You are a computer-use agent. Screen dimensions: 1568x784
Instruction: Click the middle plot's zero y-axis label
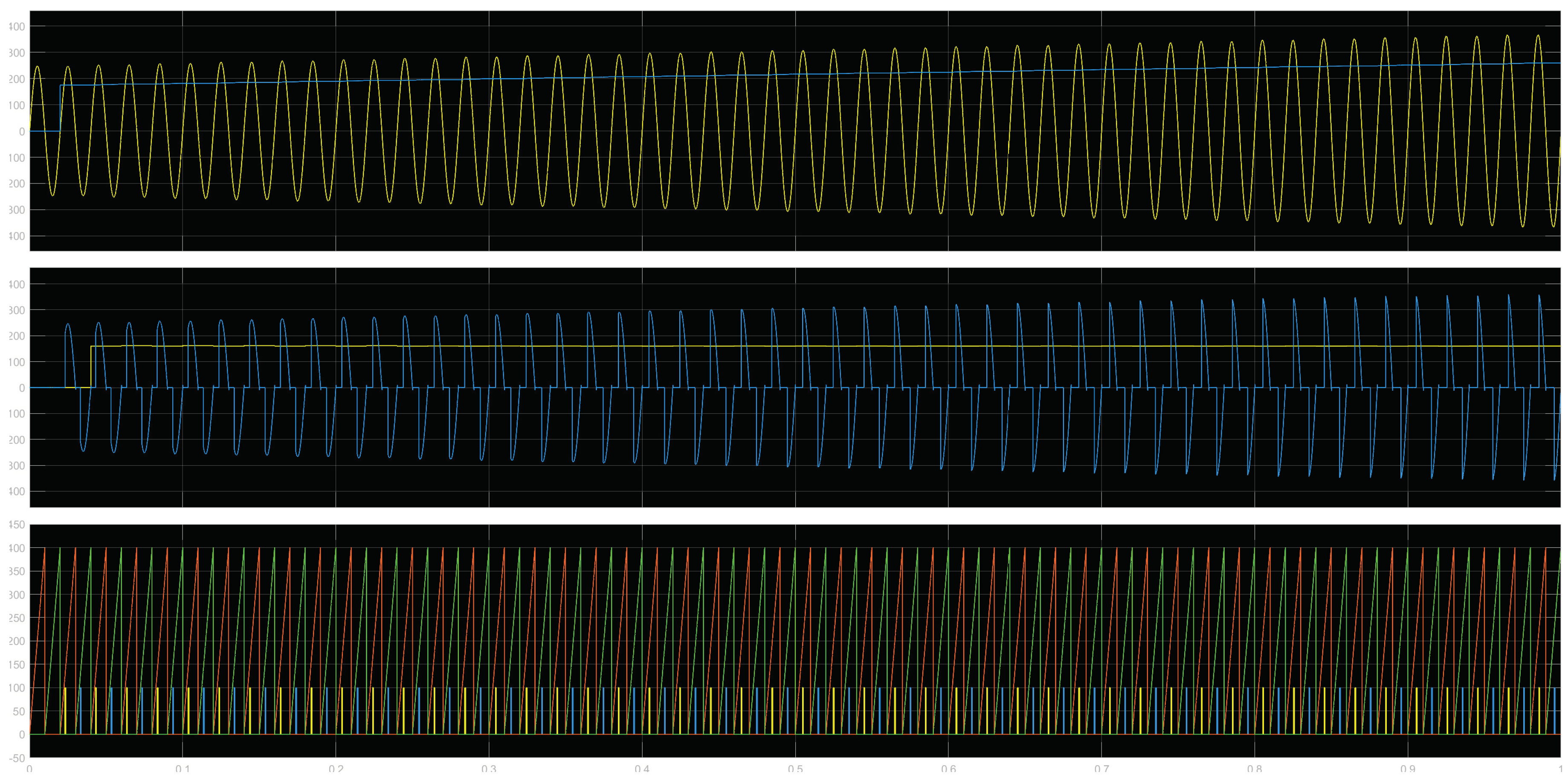click(x=22, y=388)
